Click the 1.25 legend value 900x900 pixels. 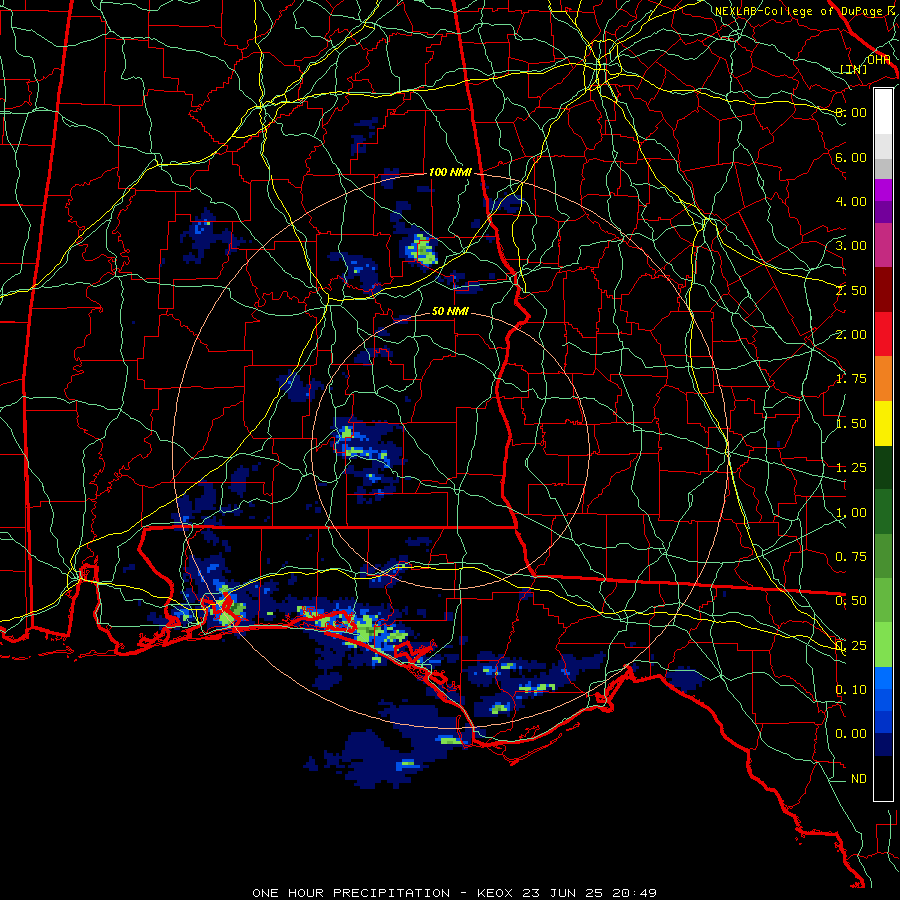851,468
